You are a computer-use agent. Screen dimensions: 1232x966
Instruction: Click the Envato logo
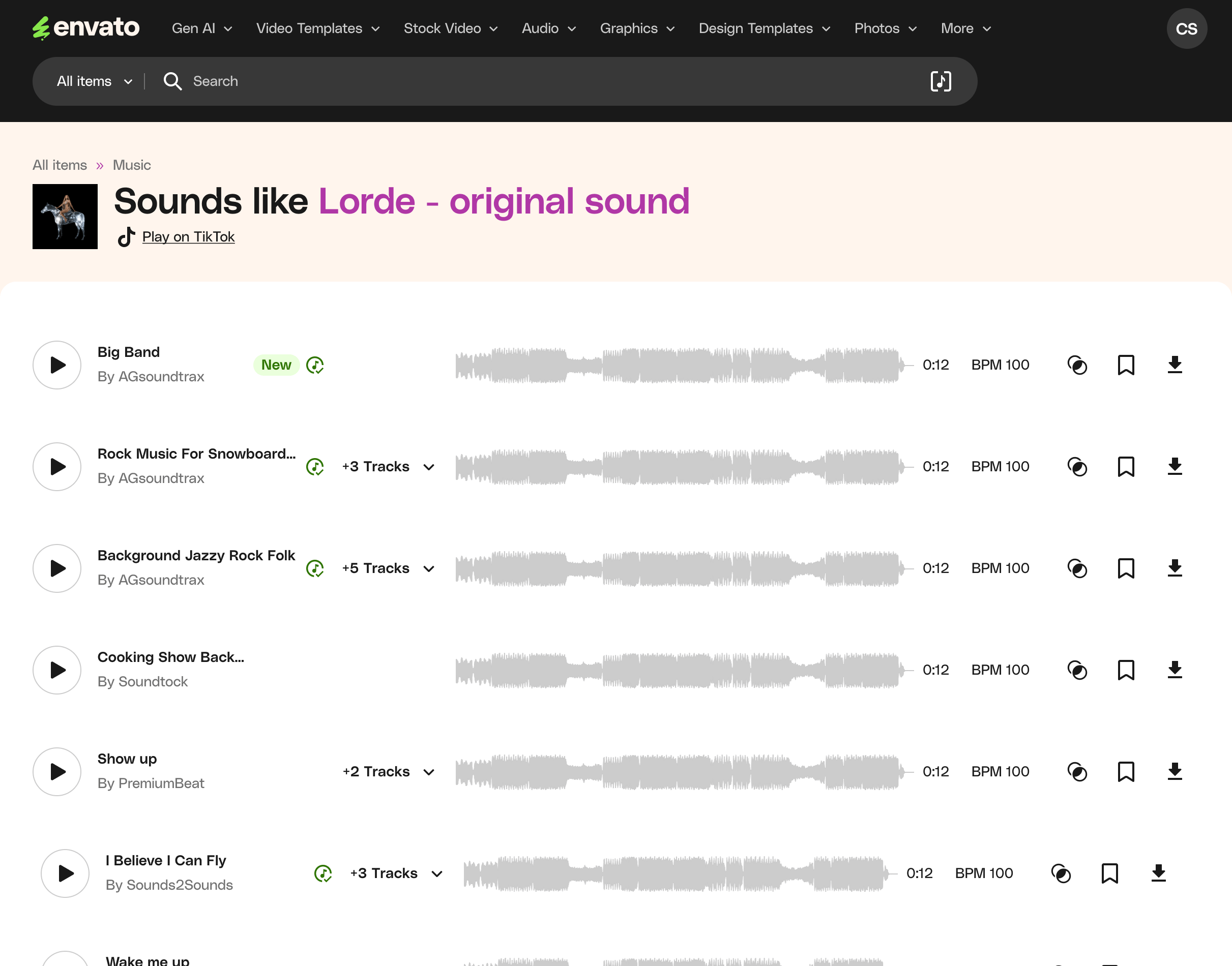tap(86, 28)
